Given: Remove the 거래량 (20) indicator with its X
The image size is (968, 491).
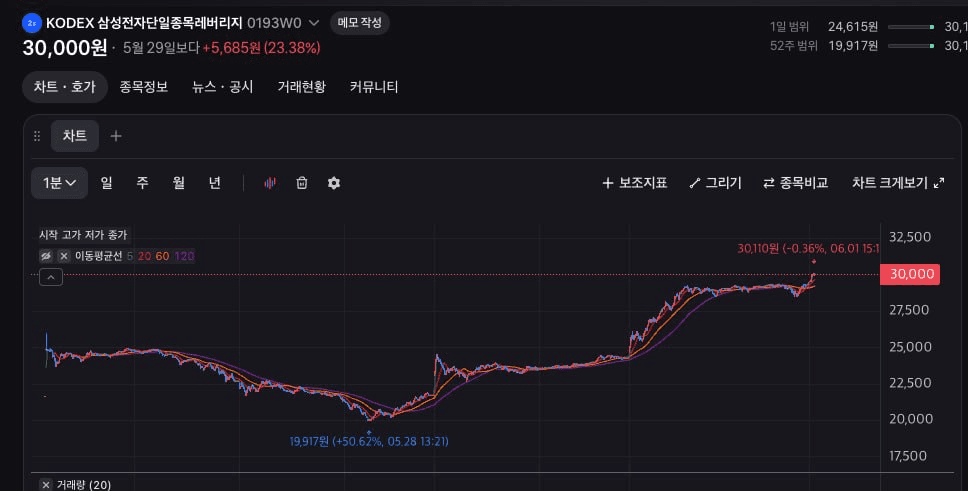Looking at the screenshot, I should pos(46,485).
